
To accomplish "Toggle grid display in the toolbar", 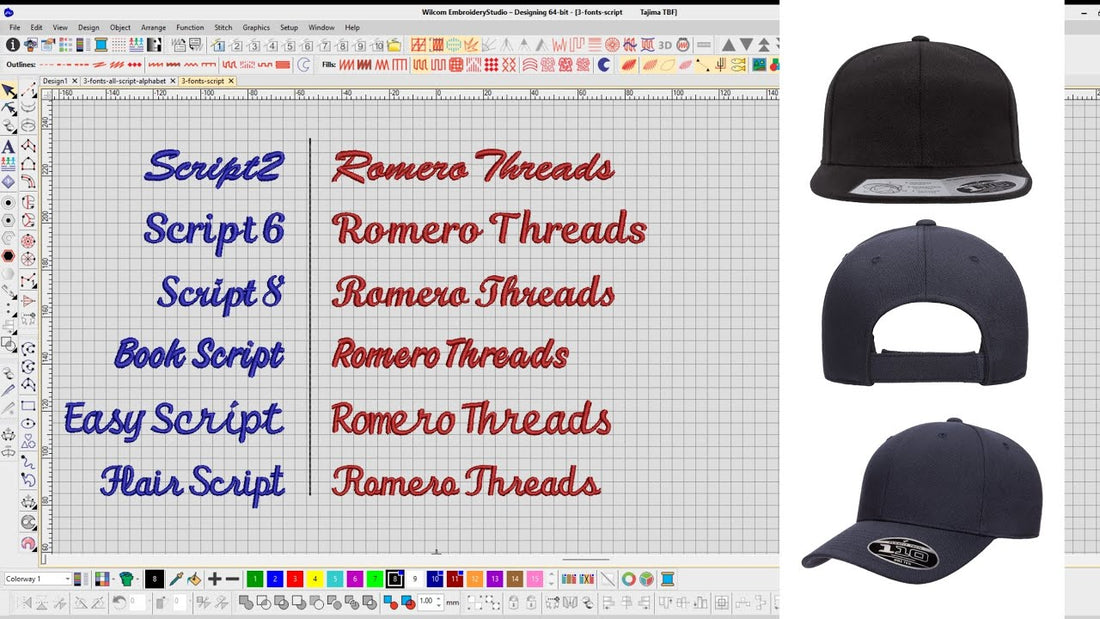I will pyautogui.click(x=117, y=46).
